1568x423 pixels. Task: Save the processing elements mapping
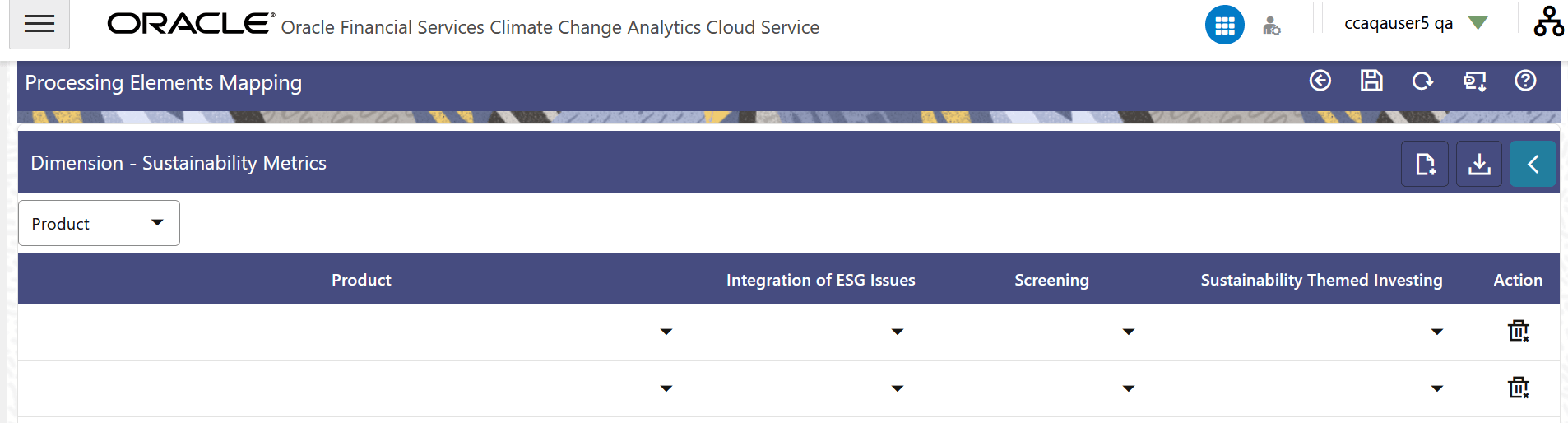point(1371,81)
